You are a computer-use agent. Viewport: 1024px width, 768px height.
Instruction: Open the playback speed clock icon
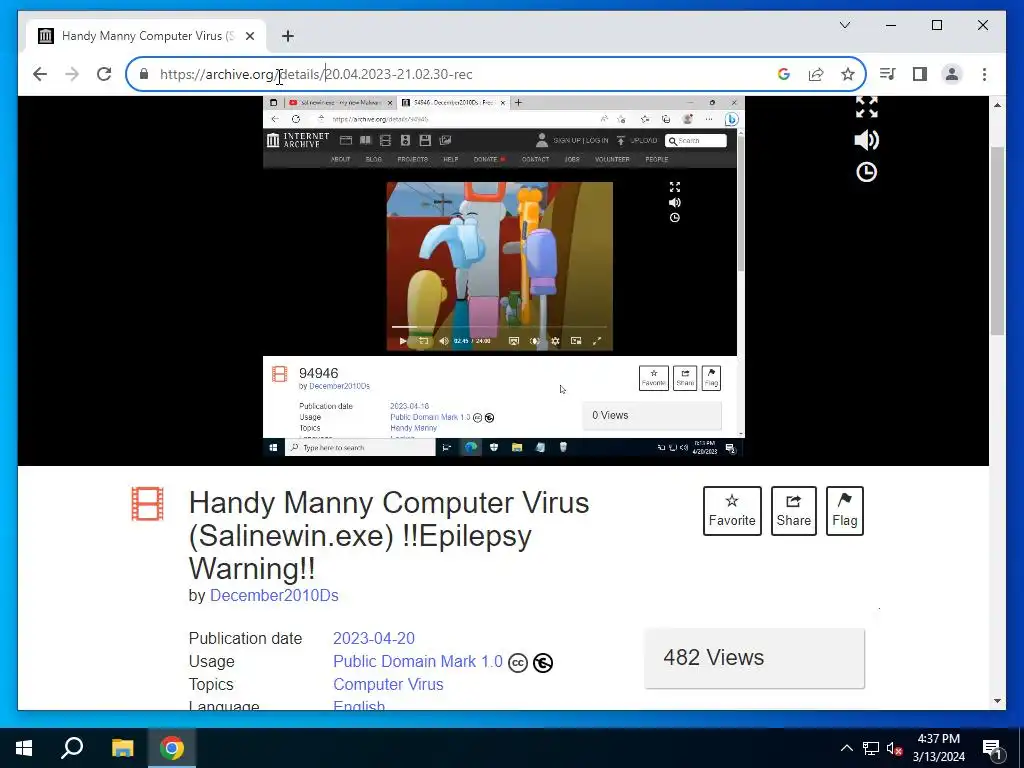point(867,172)
